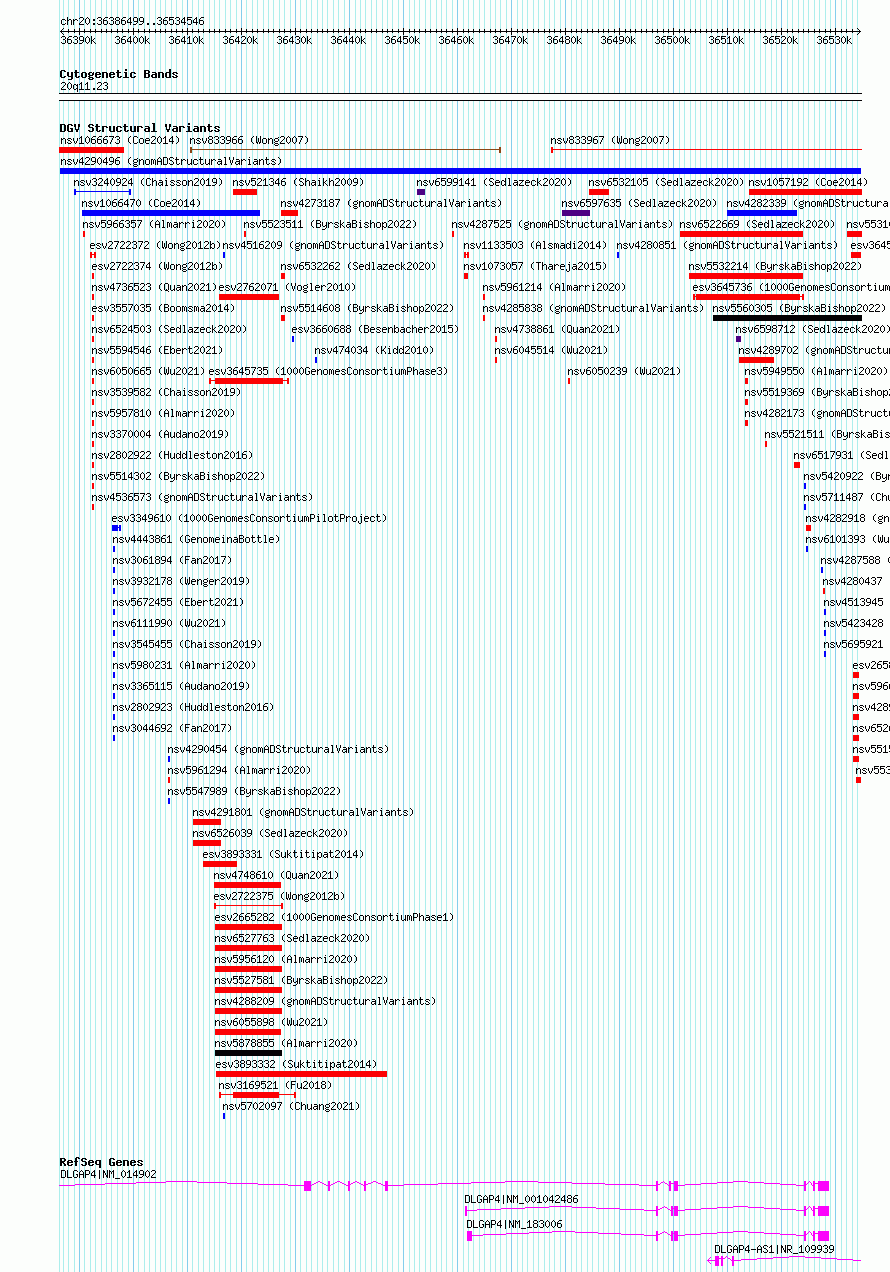Image resolution: width=890 pixels, height=1272 pixels.
Task: Click the black bar under nsv5878855
Action: click(248, 1053)
